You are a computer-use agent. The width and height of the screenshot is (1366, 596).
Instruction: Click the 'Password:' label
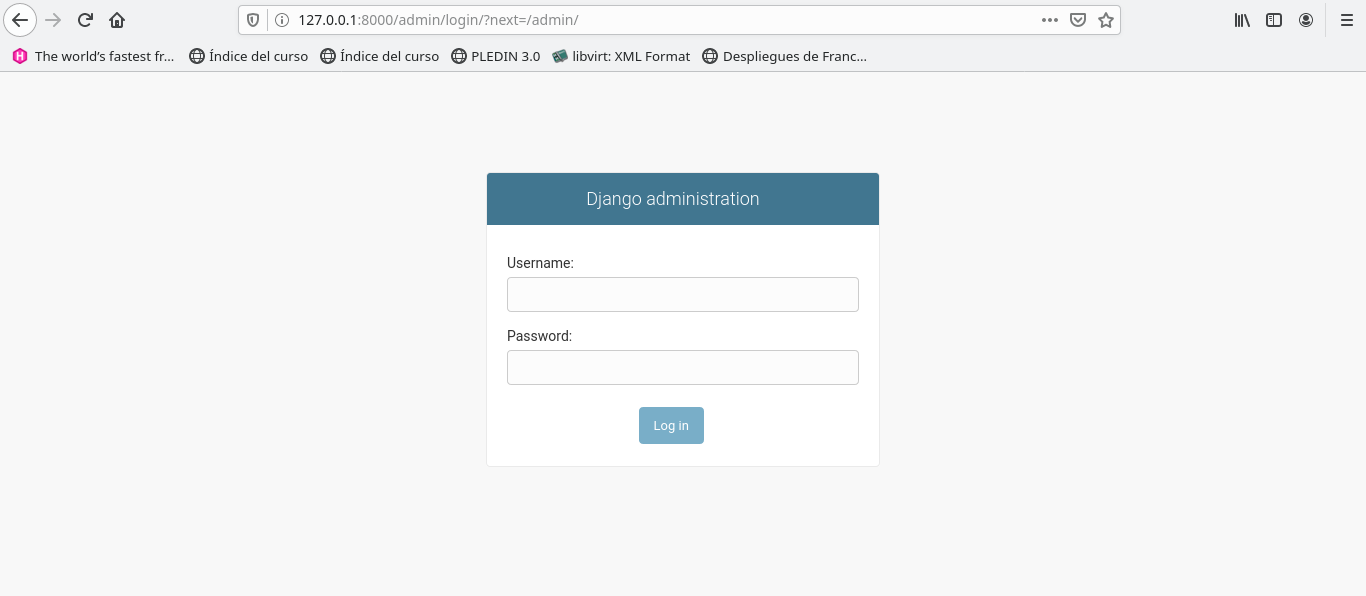coord(539,336)
